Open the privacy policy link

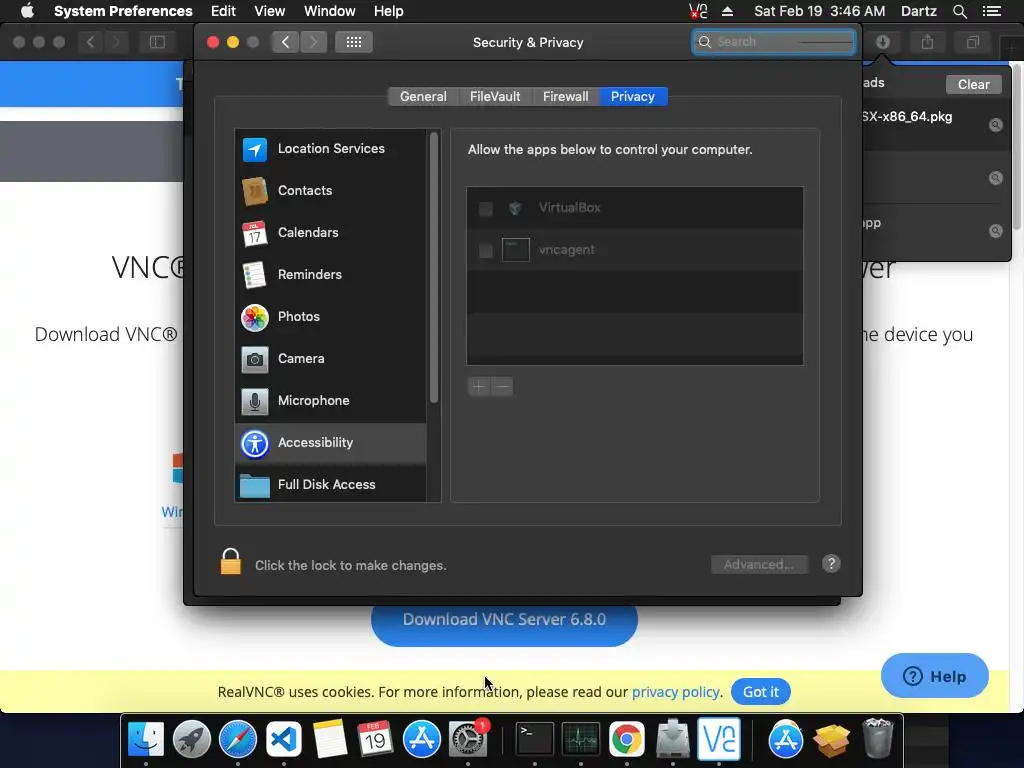pos(676,692)
